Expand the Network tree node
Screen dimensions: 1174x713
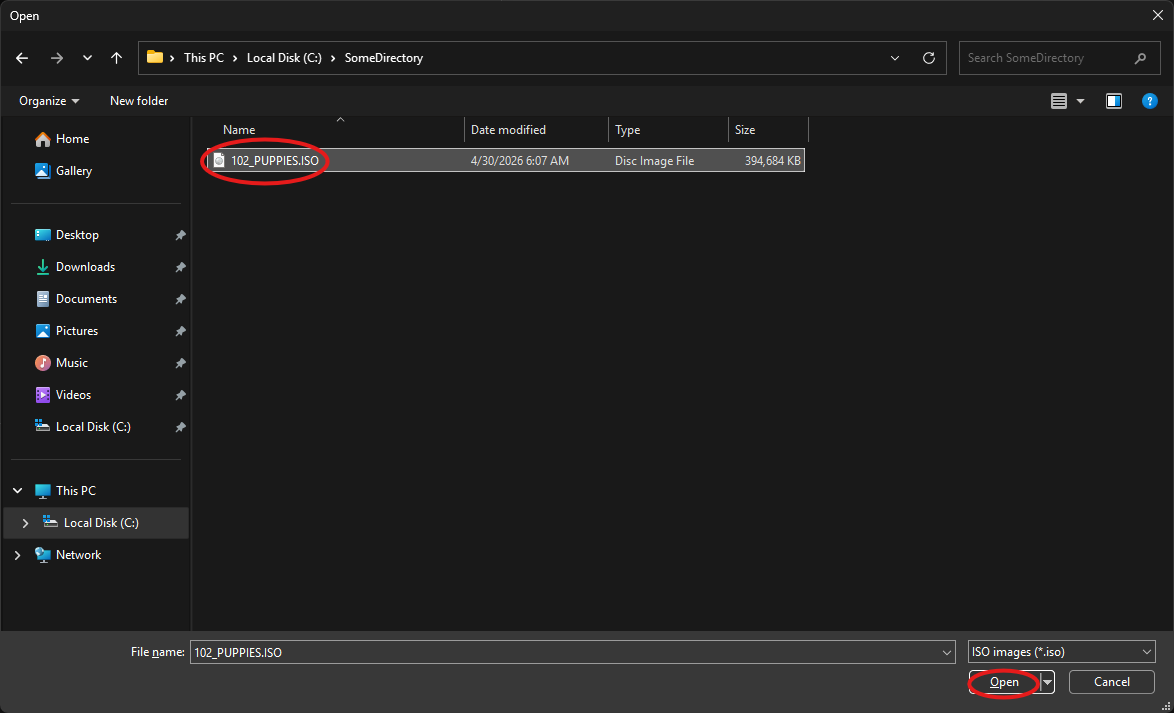pyautogui.click(x=17, y=555)
